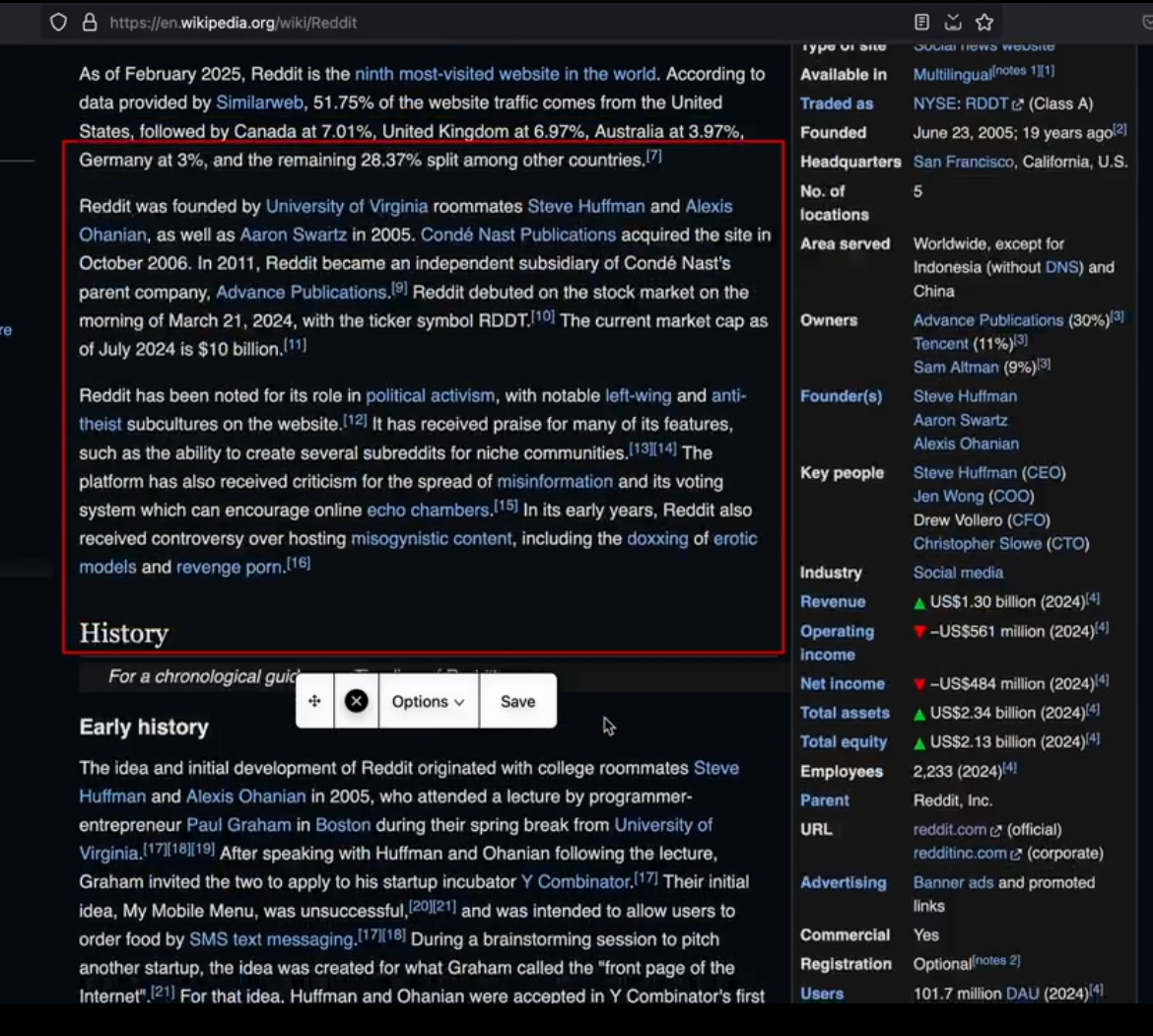This screenshot has width=1153, height=1036.
Task: Click the site security padlock icon
Action: pyautogui.click(x=89, y=22)
